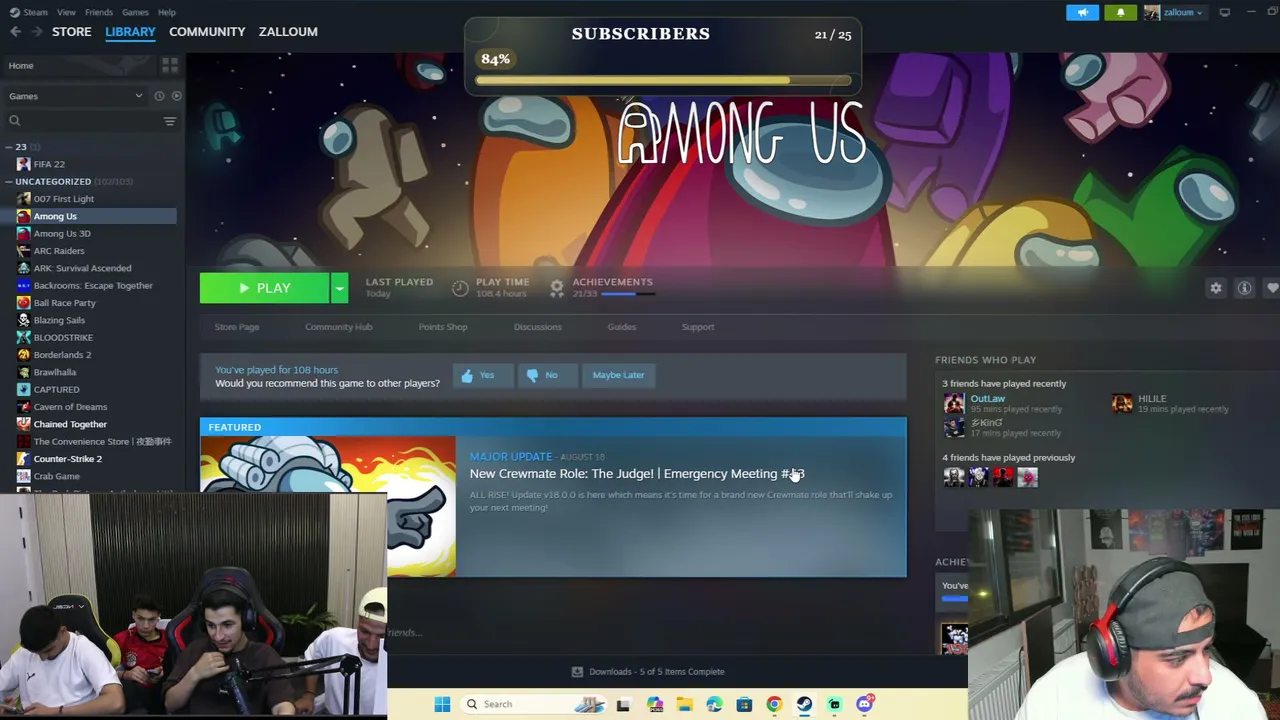Go forward with the Steam forward arrow

click(x=37, y=32)
